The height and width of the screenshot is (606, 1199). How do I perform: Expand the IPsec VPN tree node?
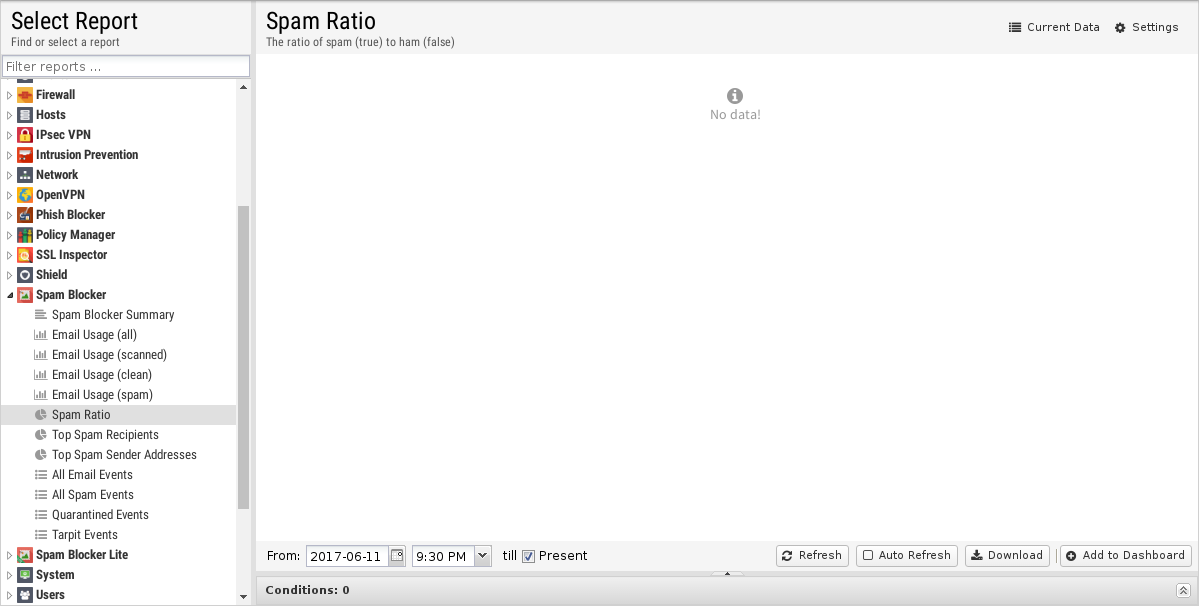pyautogui.click(x=9, y=134)
